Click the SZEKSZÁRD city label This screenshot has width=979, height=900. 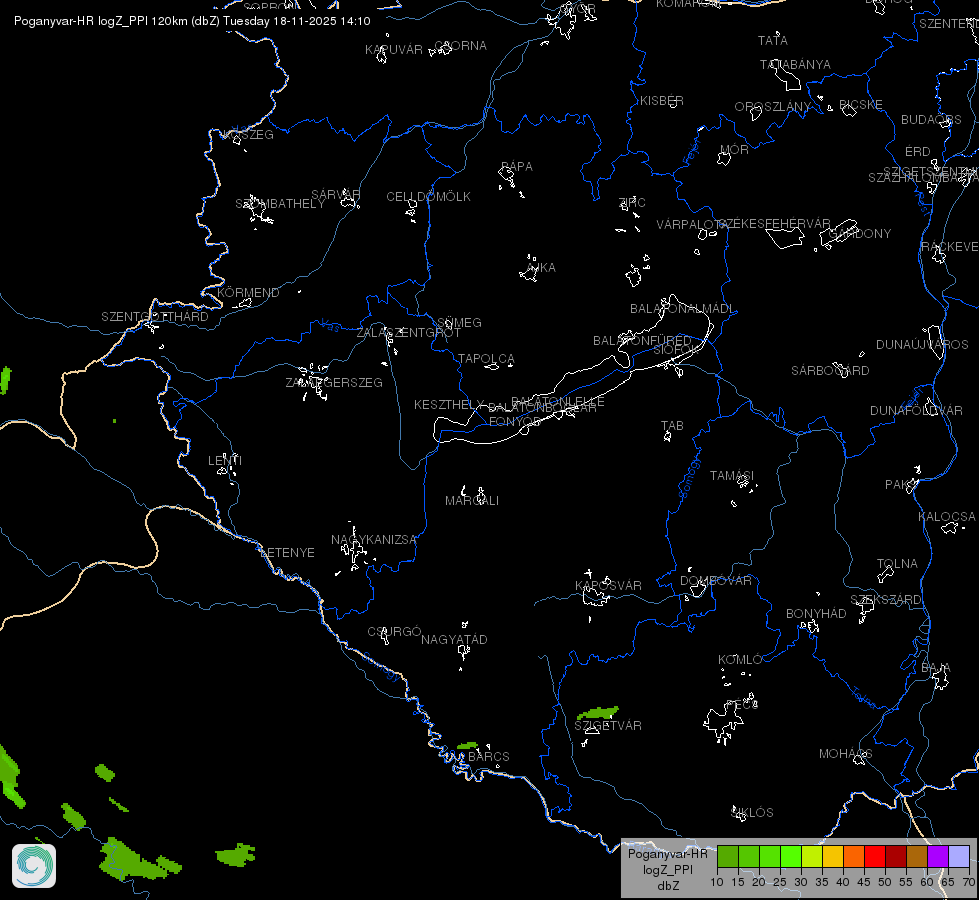pyautogui.click(x=885, y=600)
